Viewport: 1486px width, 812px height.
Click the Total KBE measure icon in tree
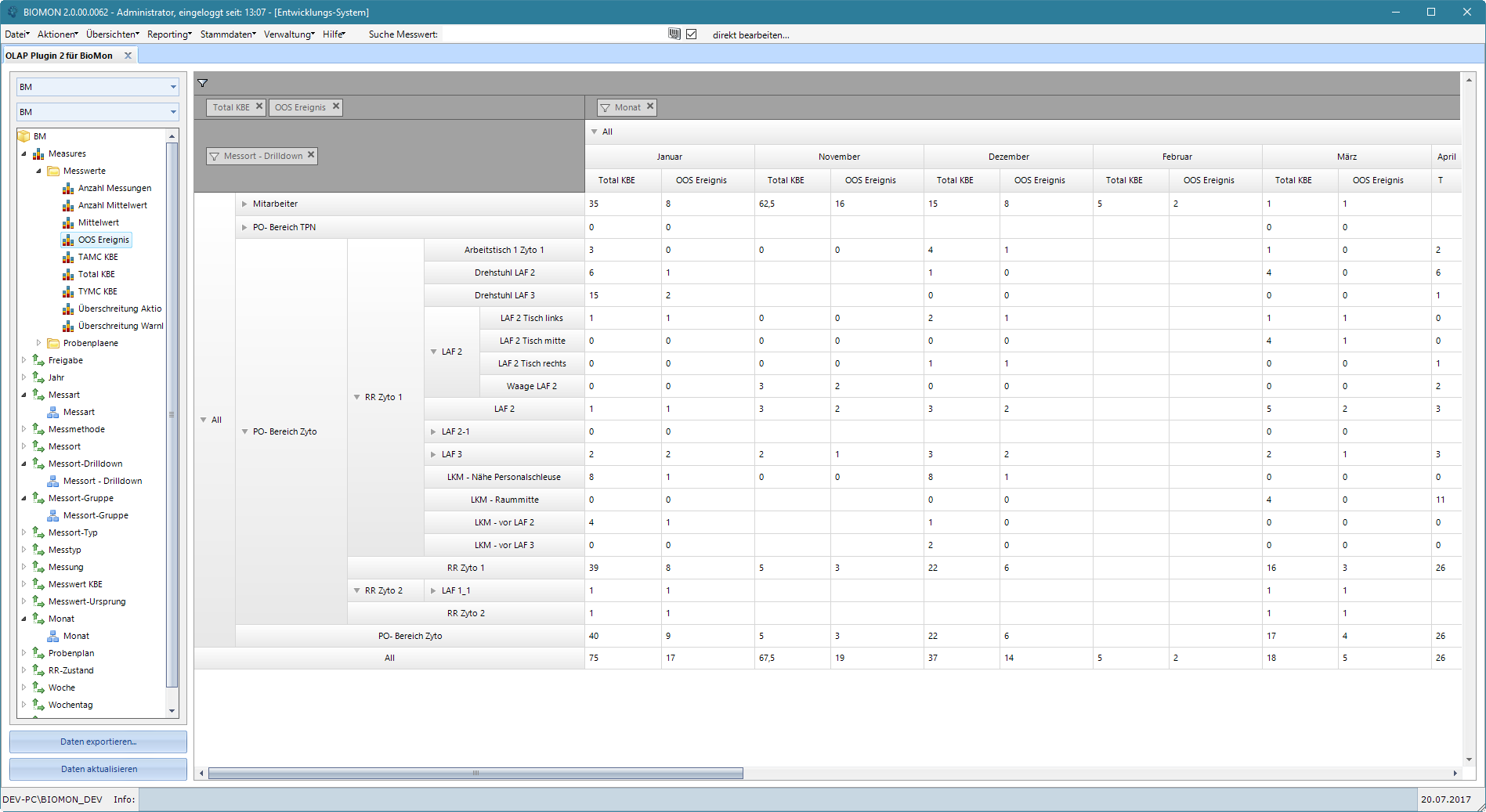tap(68, 275)
